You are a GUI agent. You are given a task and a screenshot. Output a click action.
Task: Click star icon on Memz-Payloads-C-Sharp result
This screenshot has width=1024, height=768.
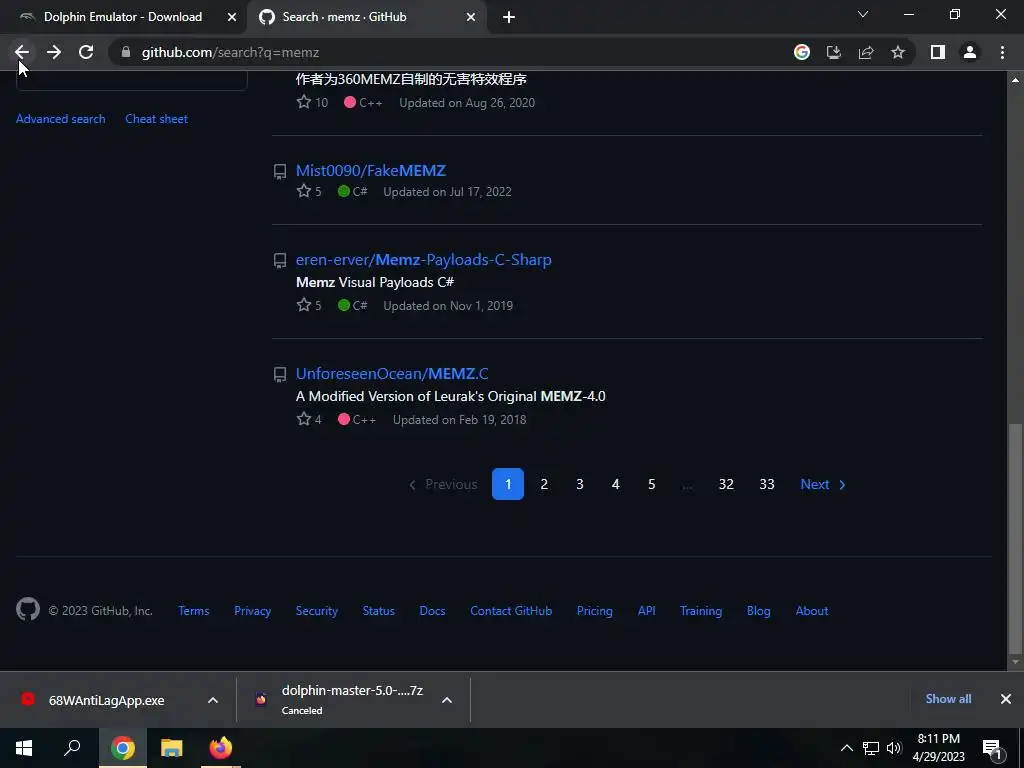pos(304,305)
